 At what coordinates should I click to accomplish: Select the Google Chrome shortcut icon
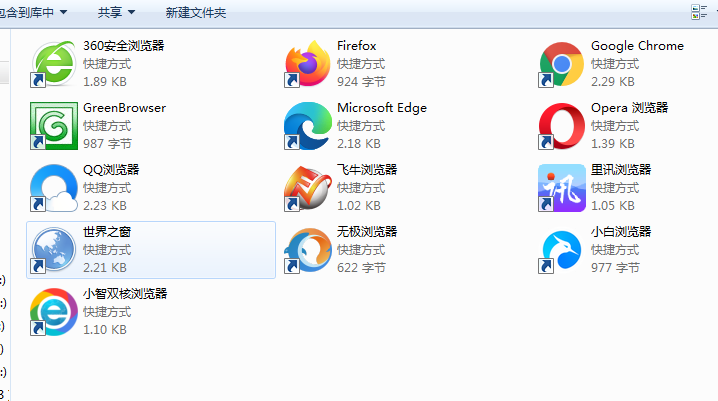click(562, 64)
